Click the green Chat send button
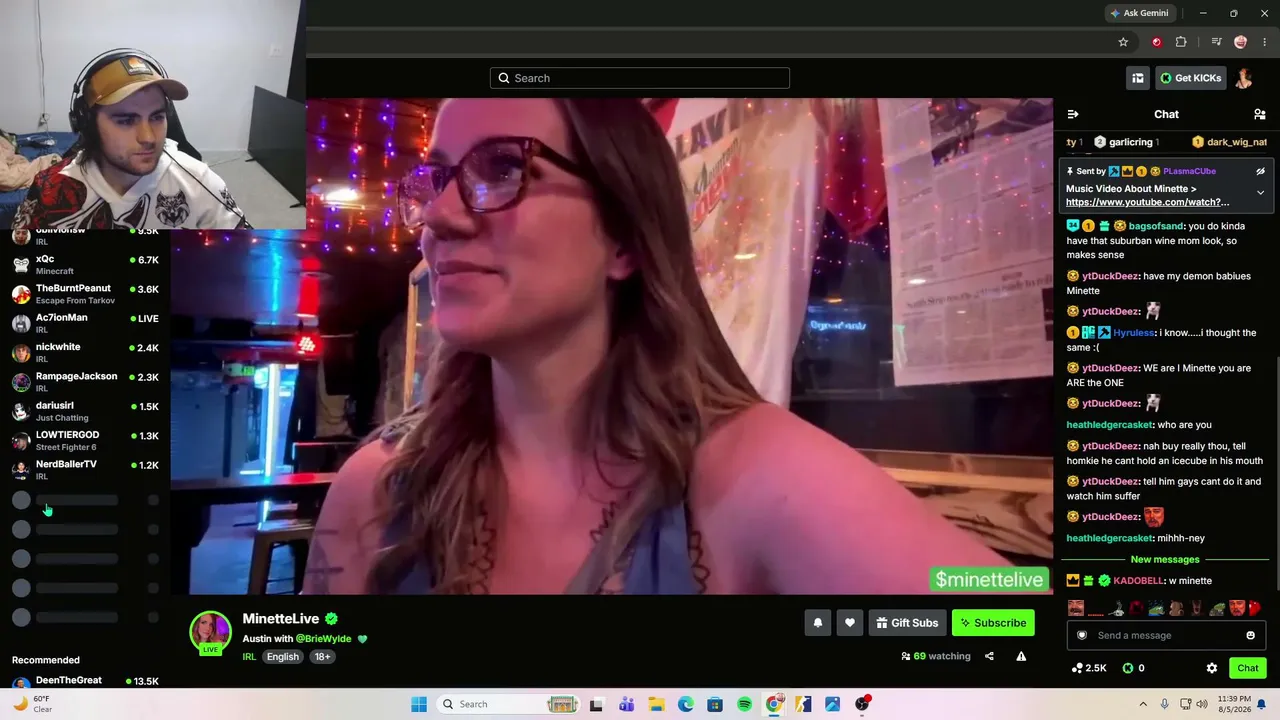Image resolution: width=1280 pixels, height=720 pixels. 1248,668
